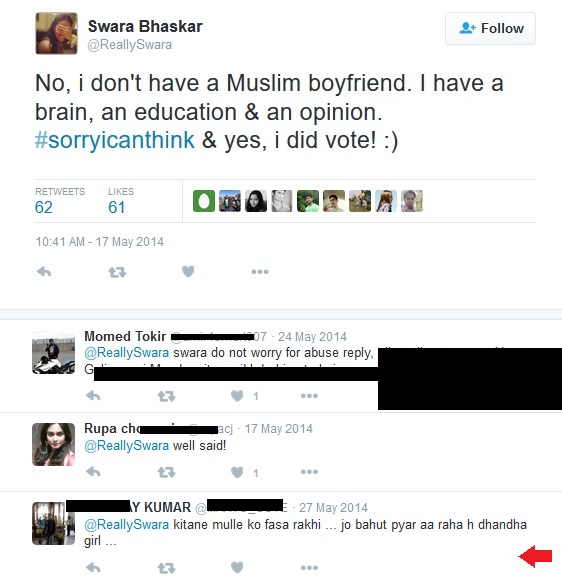Open more options on Rupa's reply
Image resolution: width=562 pixels, height=581 pixels.
(x=309, y=472)
